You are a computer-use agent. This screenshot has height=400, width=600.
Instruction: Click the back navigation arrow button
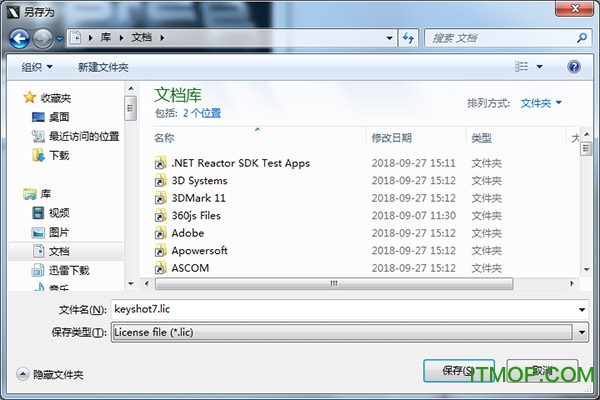coord(20,39)
